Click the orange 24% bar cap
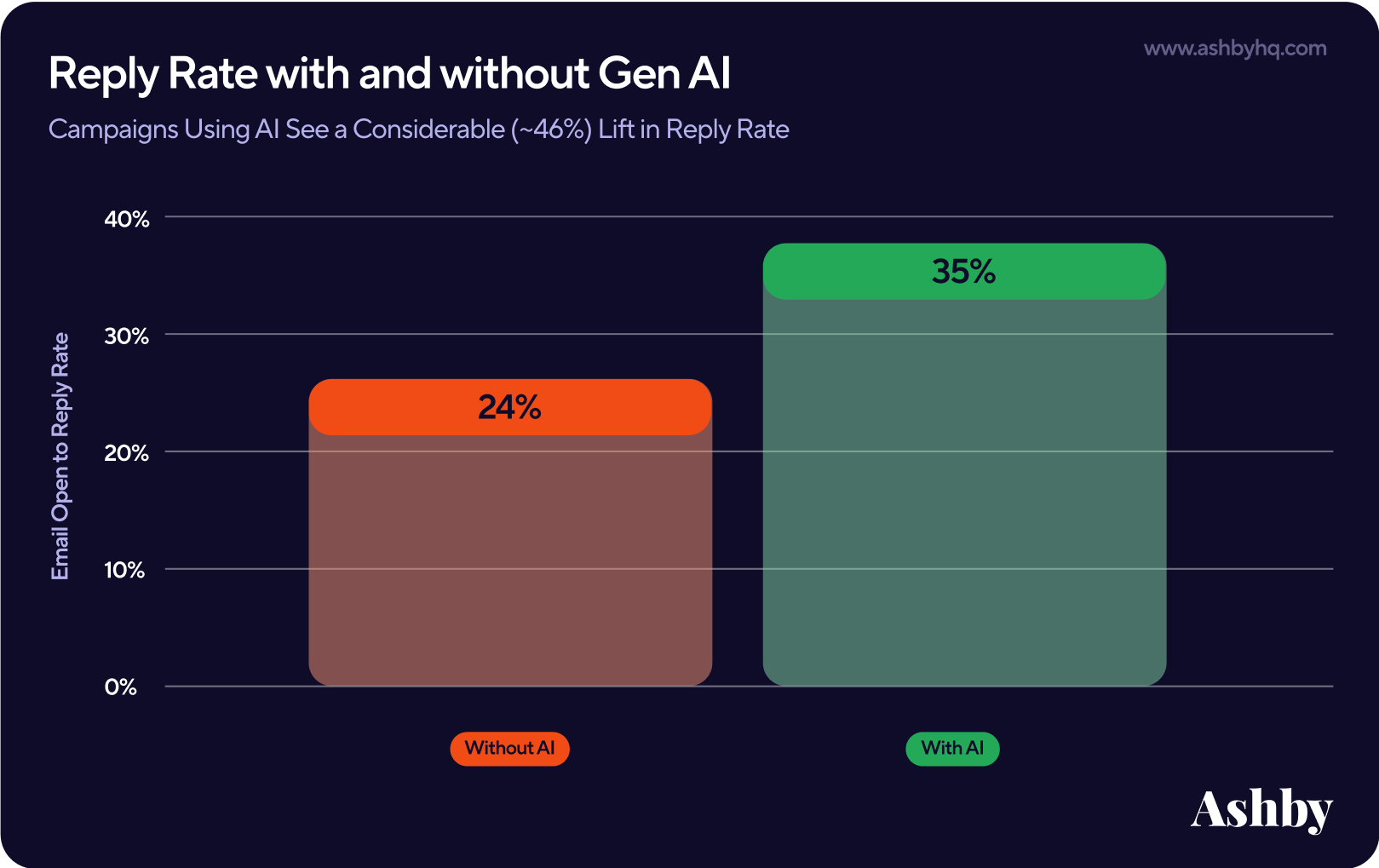1379x868 pixels. [510, 407]
